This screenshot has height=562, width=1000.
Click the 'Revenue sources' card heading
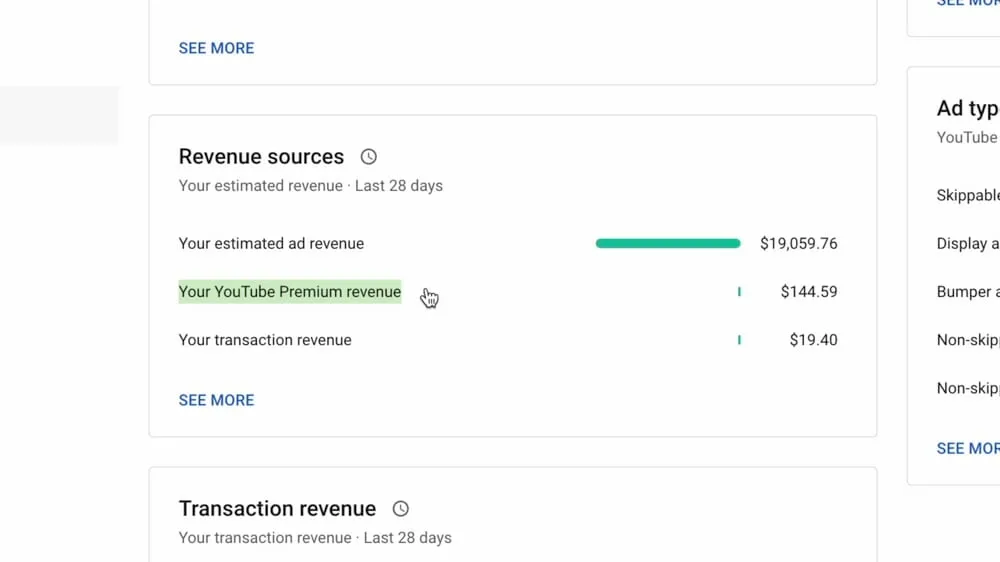[261, 157]
